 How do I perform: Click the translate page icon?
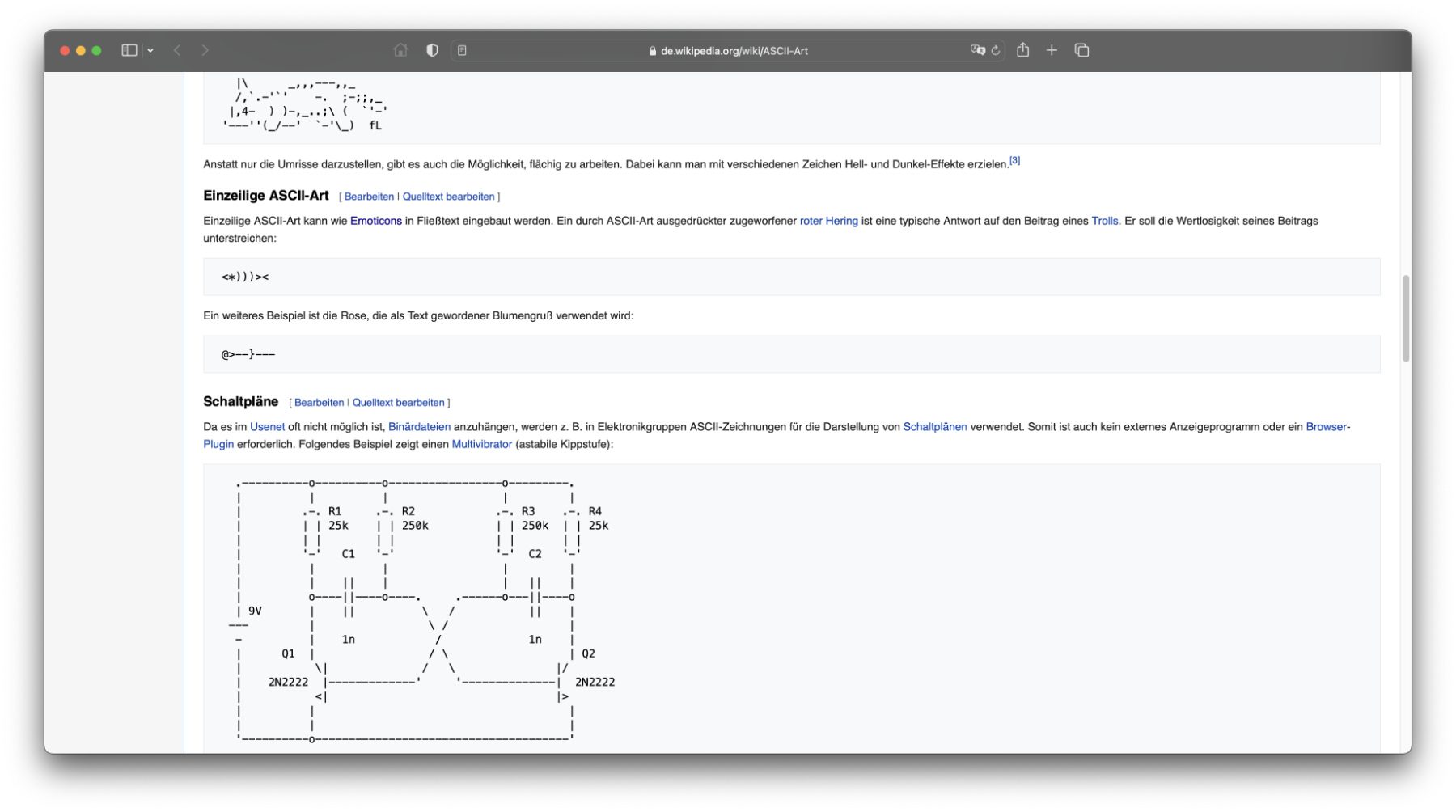977,50
